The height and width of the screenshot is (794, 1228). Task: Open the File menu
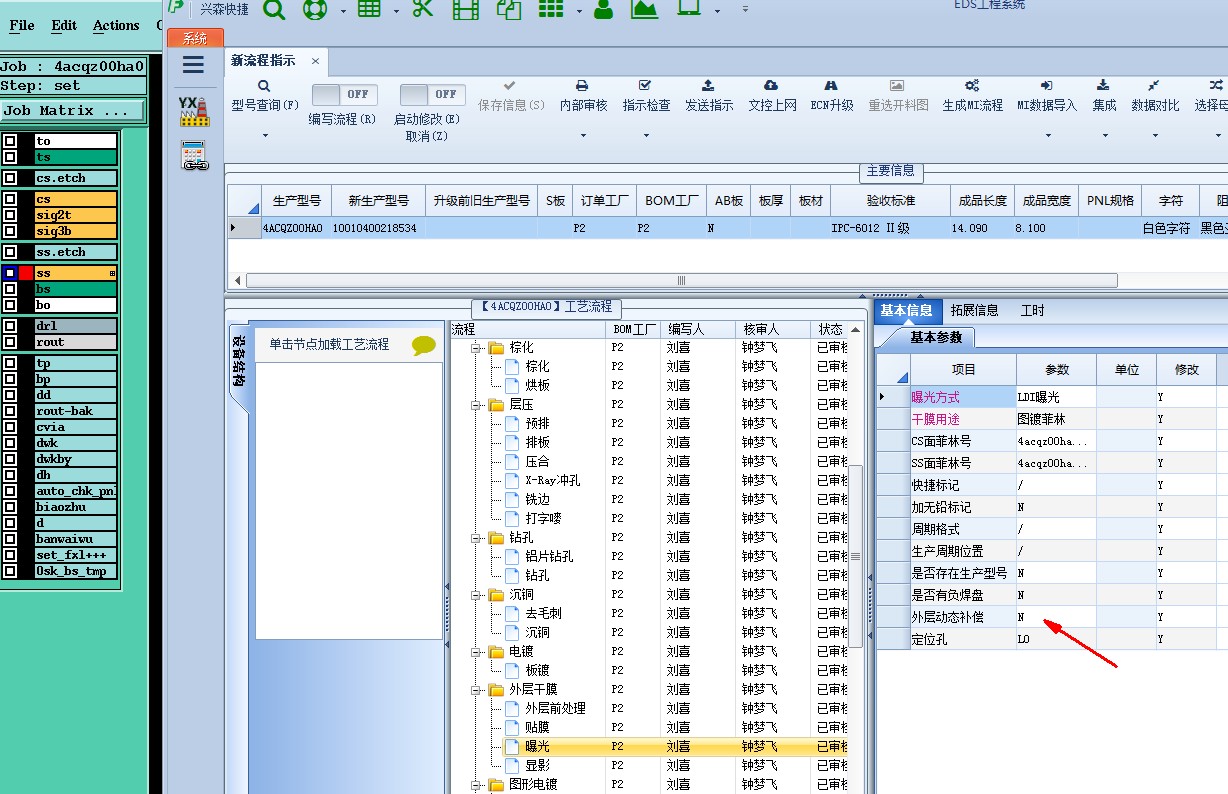click(x=21, y=25)
